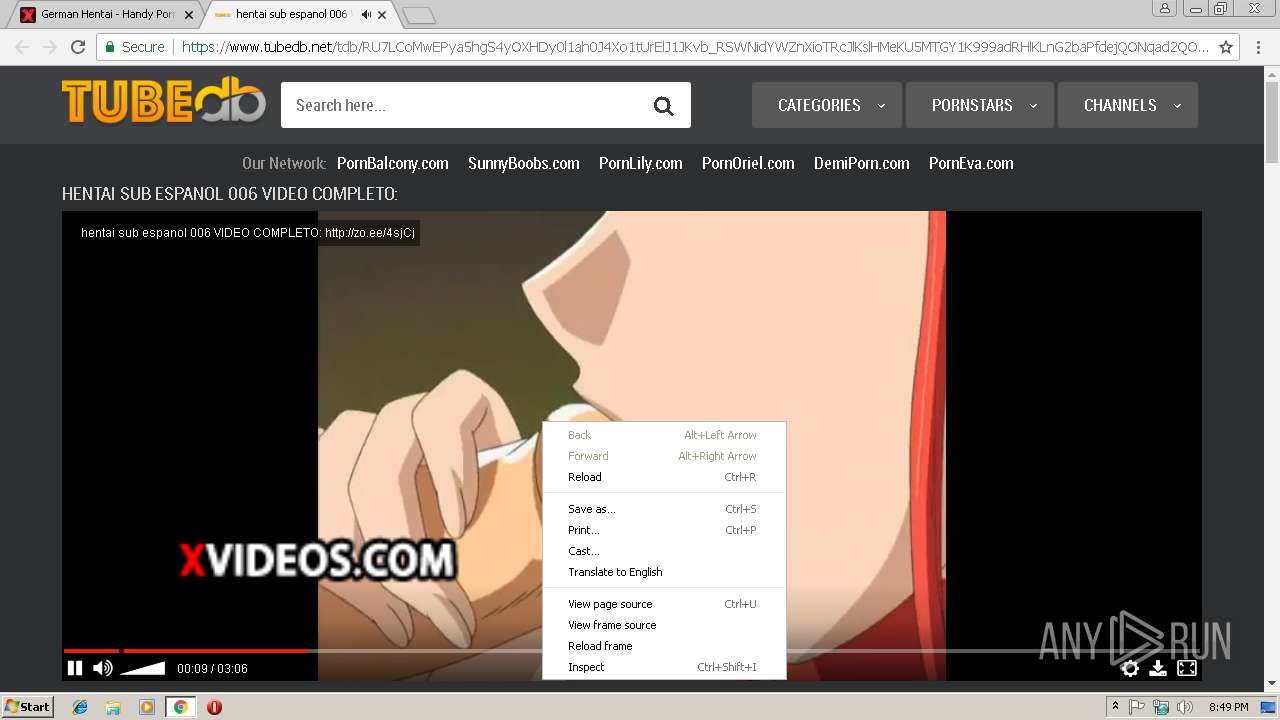Image resolution: width=1280 pixels, height=720 pixels.
Task: Open the DemiPorn.com network link
Action: 862,163
